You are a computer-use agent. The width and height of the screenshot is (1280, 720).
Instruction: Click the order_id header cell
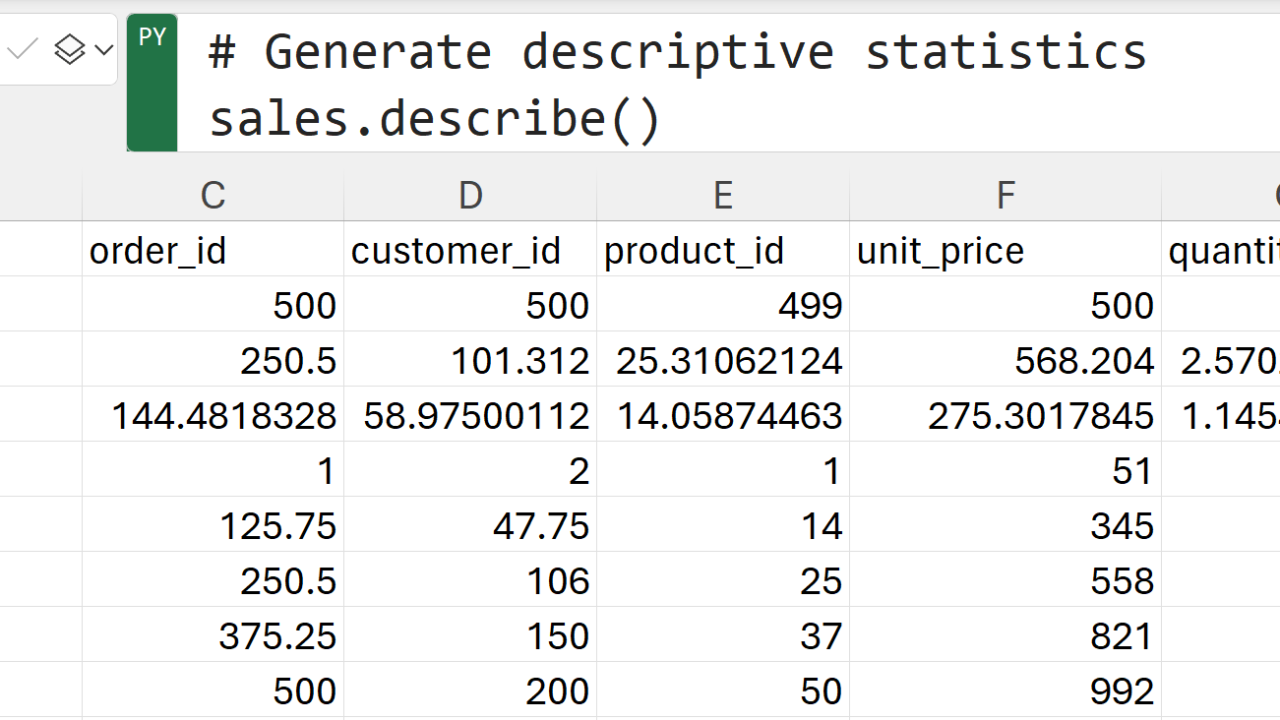click(x=212, y=250)
